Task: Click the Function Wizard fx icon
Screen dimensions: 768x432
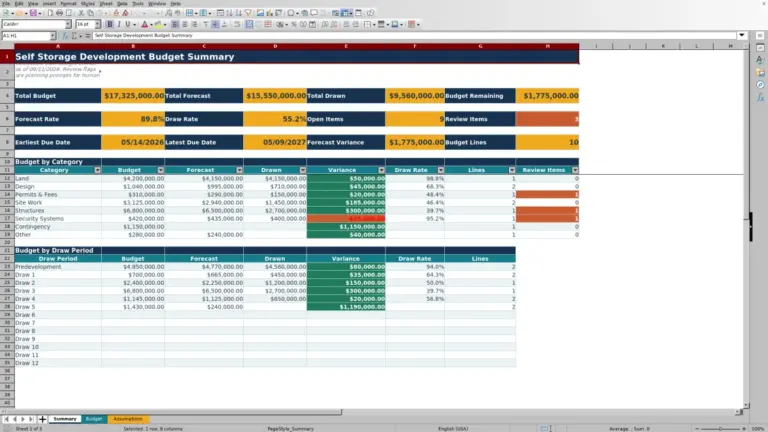Action: point(65,35)
